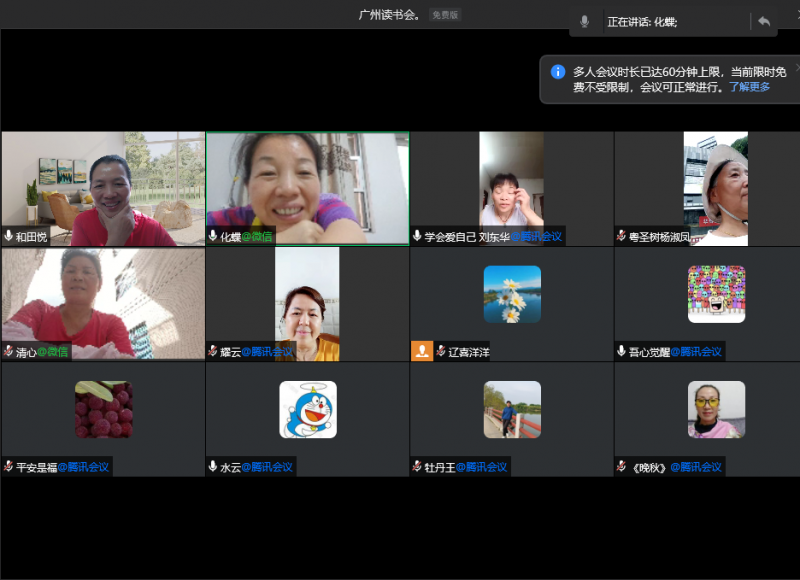Click the 免费版 badge next to meeting title

pos(444,15)
